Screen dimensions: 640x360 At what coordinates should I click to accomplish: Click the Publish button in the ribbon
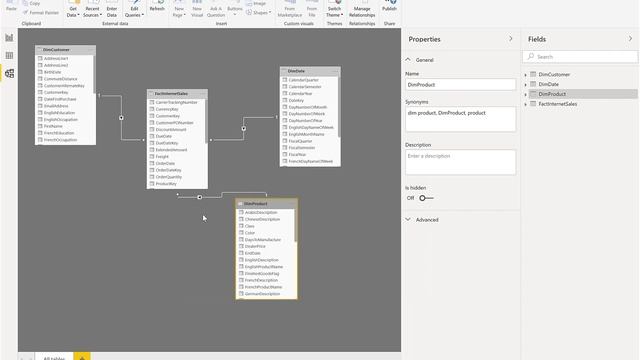389,7
